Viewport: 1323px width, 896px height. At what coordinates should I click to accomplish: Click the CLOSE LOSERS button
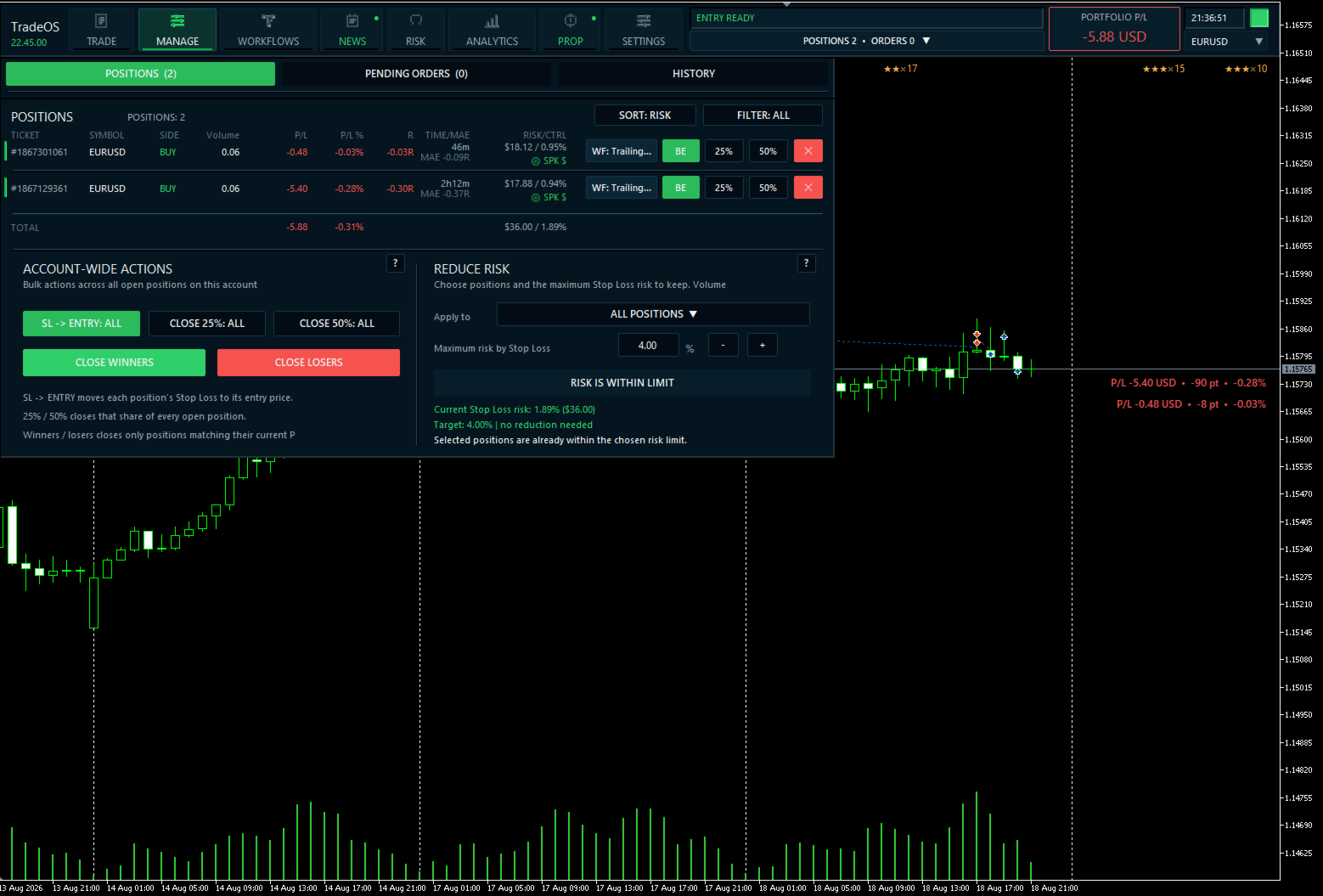308,363
